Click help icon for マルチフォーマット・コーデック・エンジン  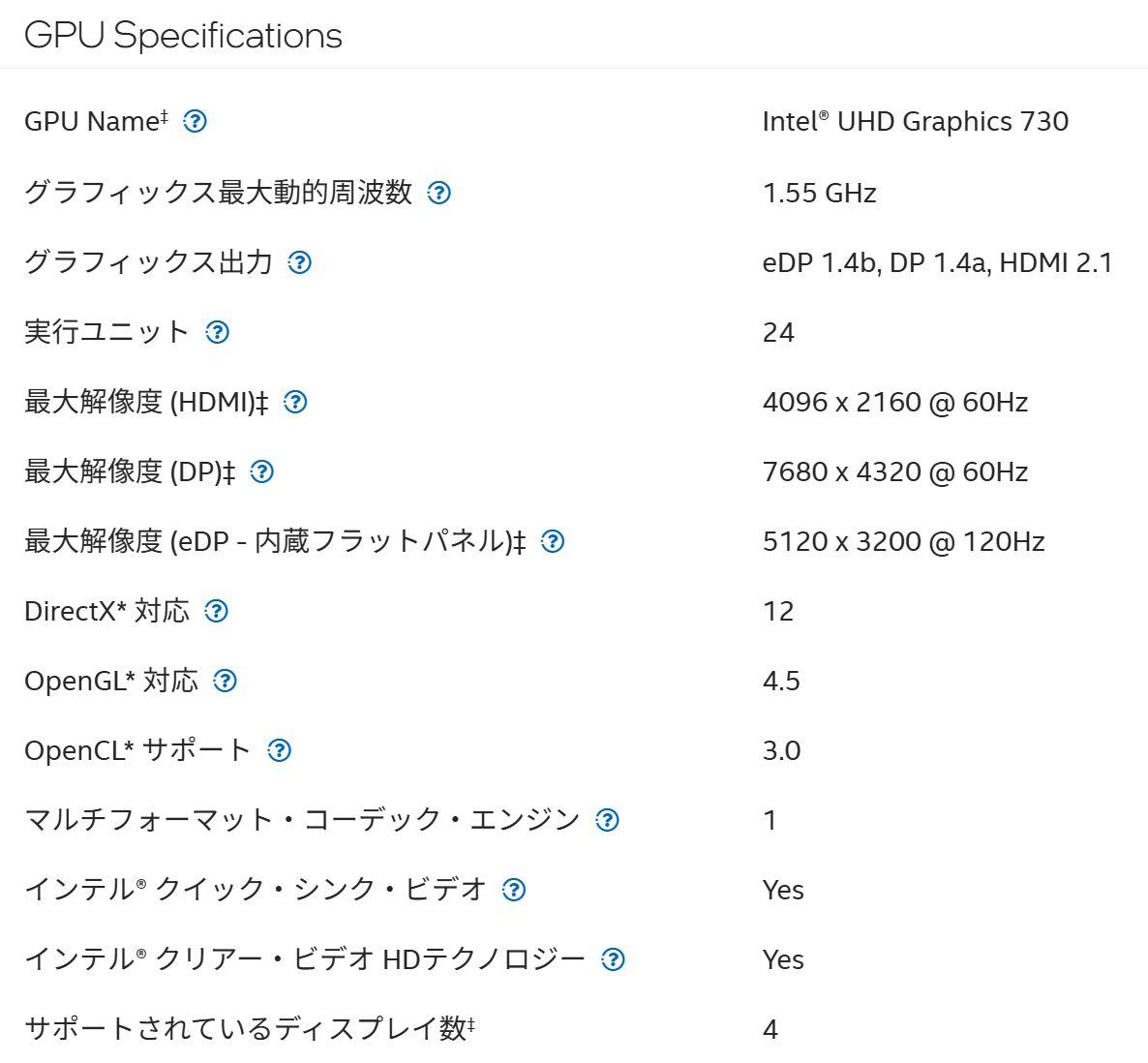pyautogui.click(x=607, y=820)
